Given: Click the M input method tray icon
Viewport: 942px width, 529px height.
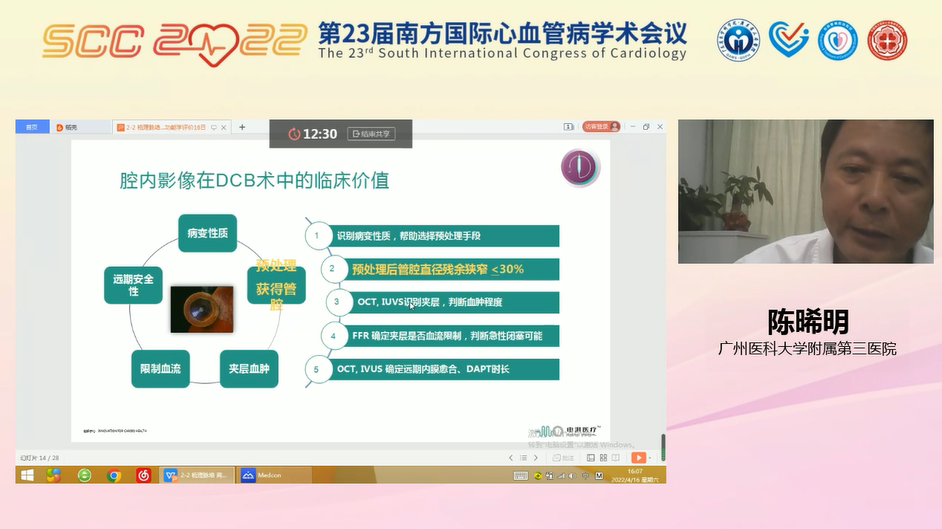Looking at the screenshot, I should tap(599, 476).
